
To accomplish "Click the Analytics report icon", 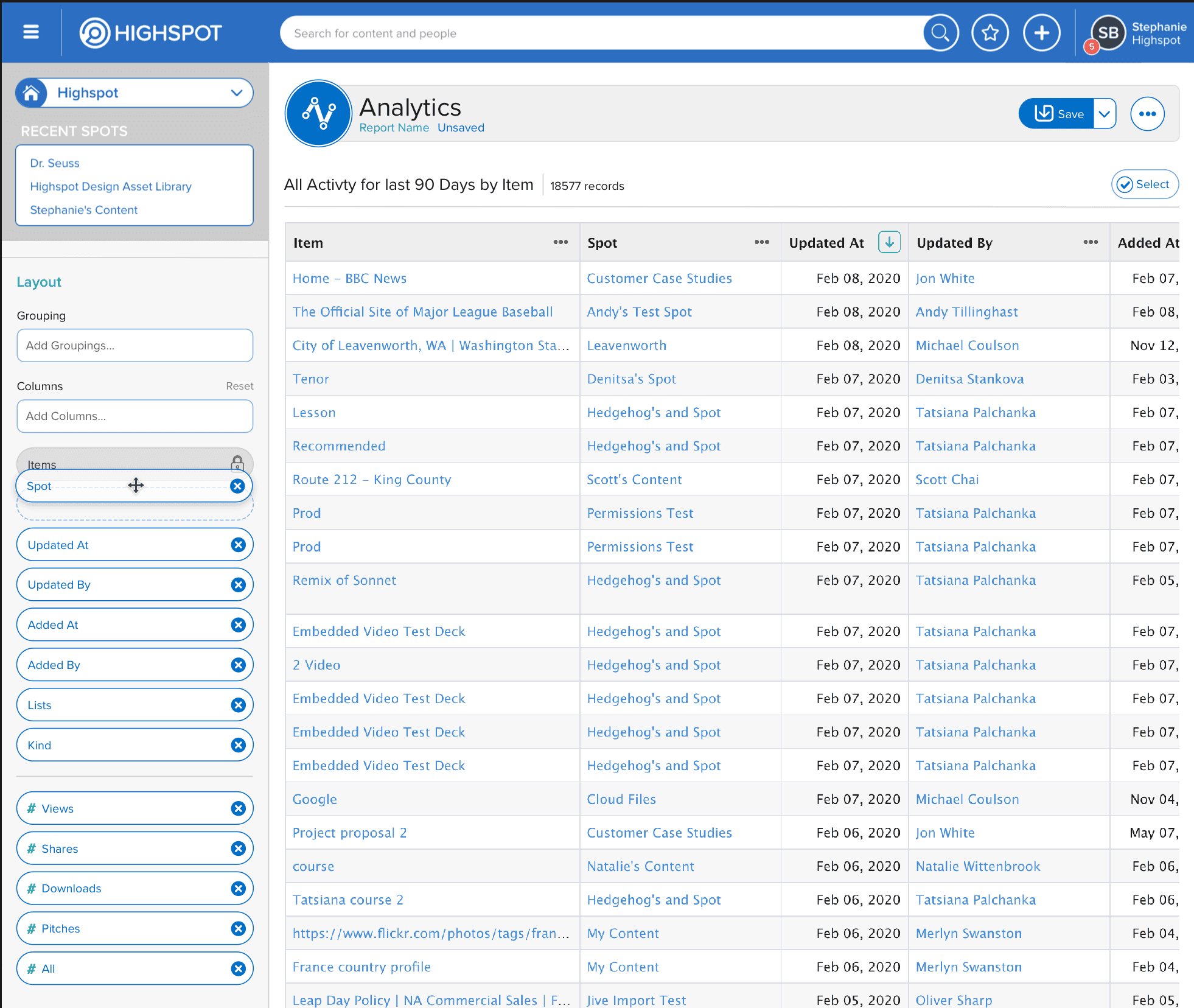I will (318, 113).
